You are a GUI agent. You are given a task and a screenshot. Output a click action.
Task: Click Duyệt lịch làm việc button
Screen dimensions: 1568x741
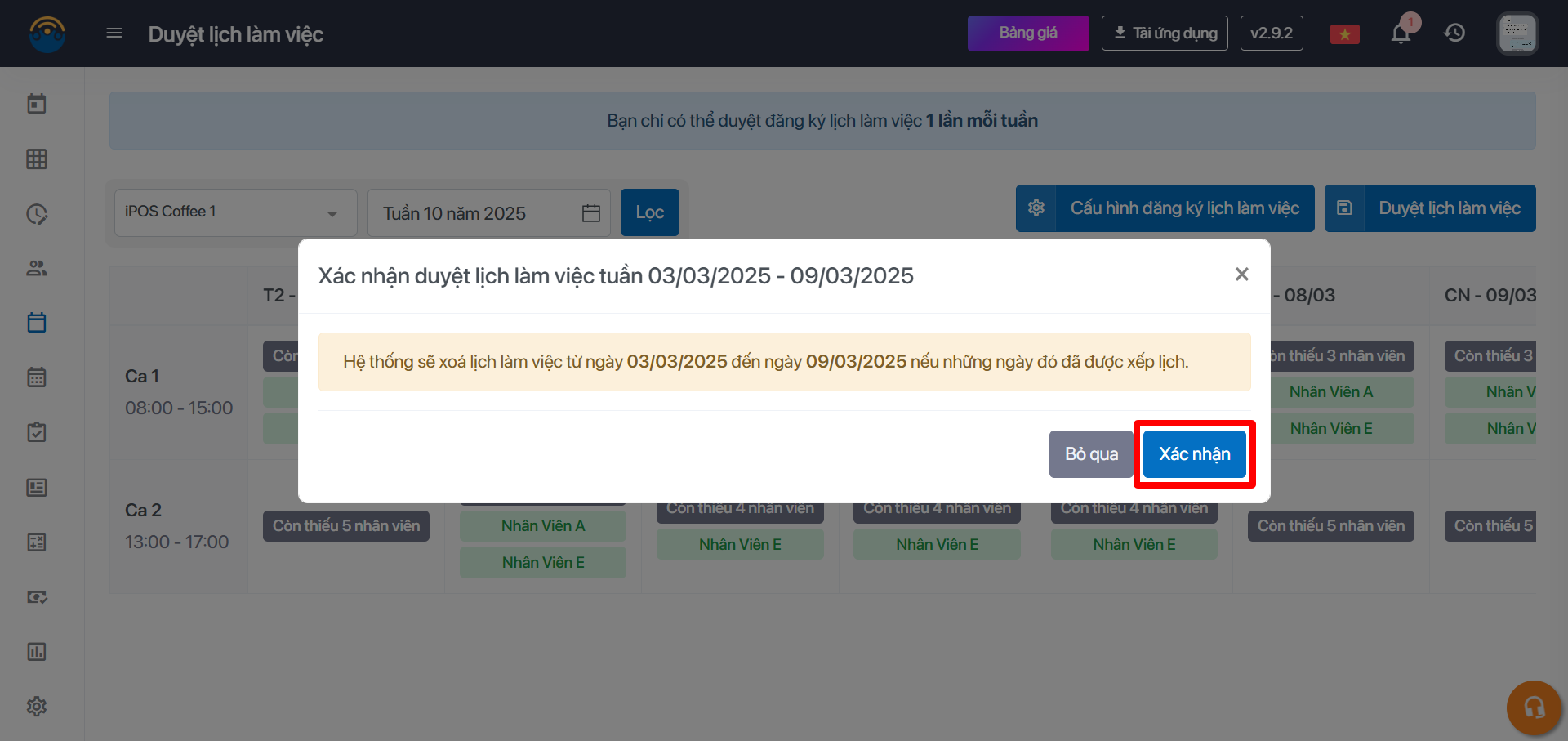pos(1430,208)
